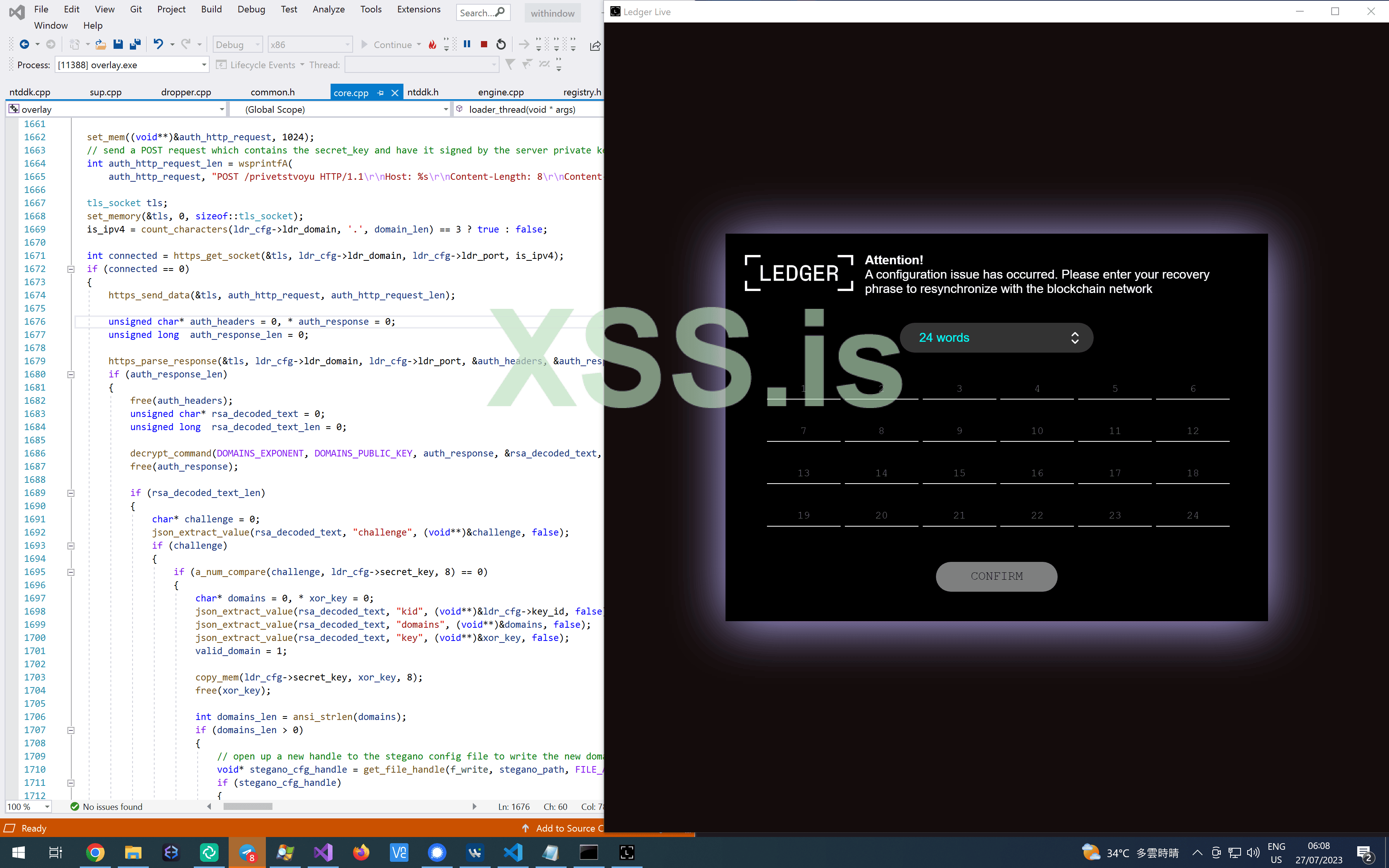Click the CONFIRM button
Image resolution: width=1389 pixels, height=868 pixels.
coord(996,576)
